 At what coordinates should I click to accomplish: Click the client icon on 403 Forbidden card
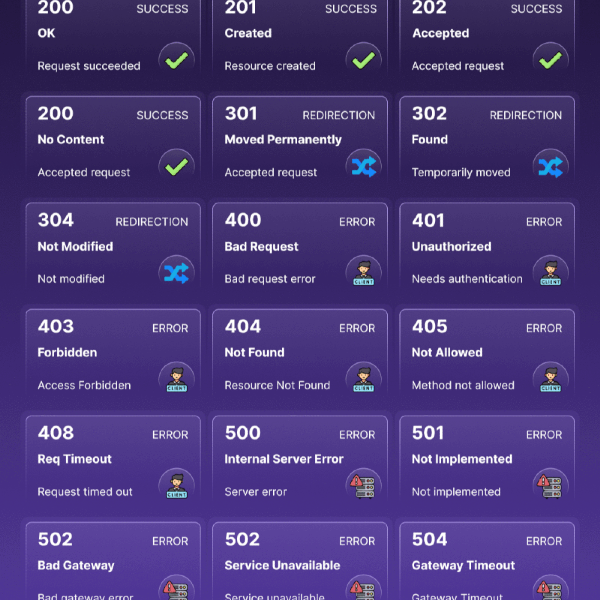176,379
